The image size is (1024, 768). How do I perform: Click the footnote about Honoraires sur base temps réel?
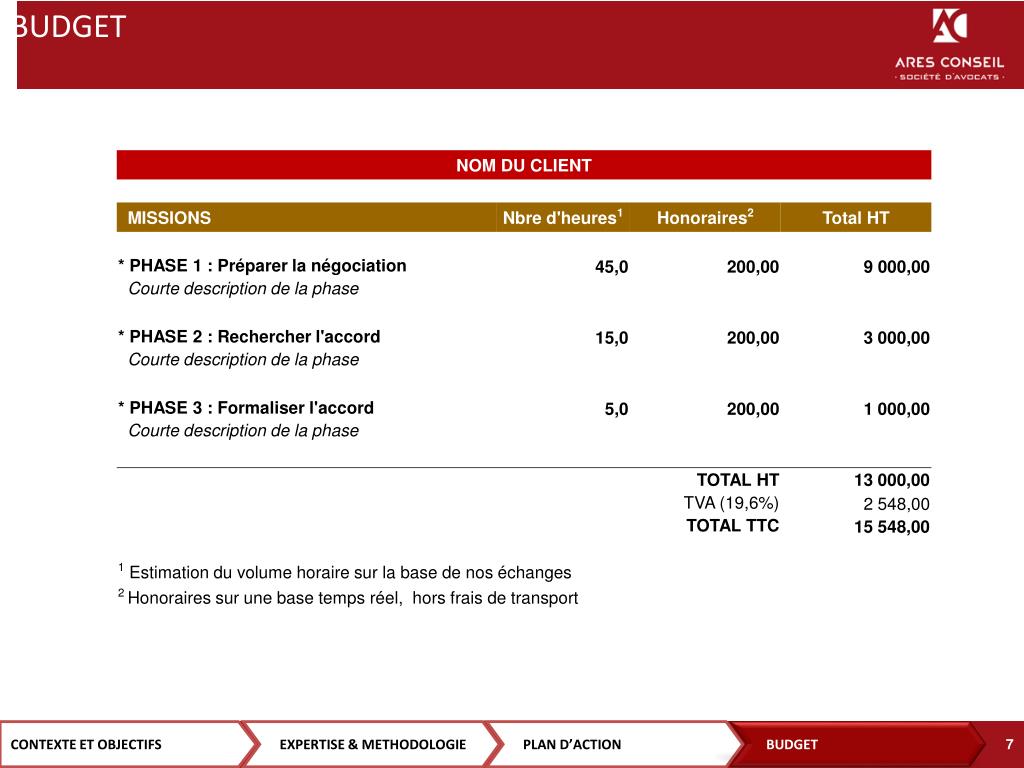348,597
